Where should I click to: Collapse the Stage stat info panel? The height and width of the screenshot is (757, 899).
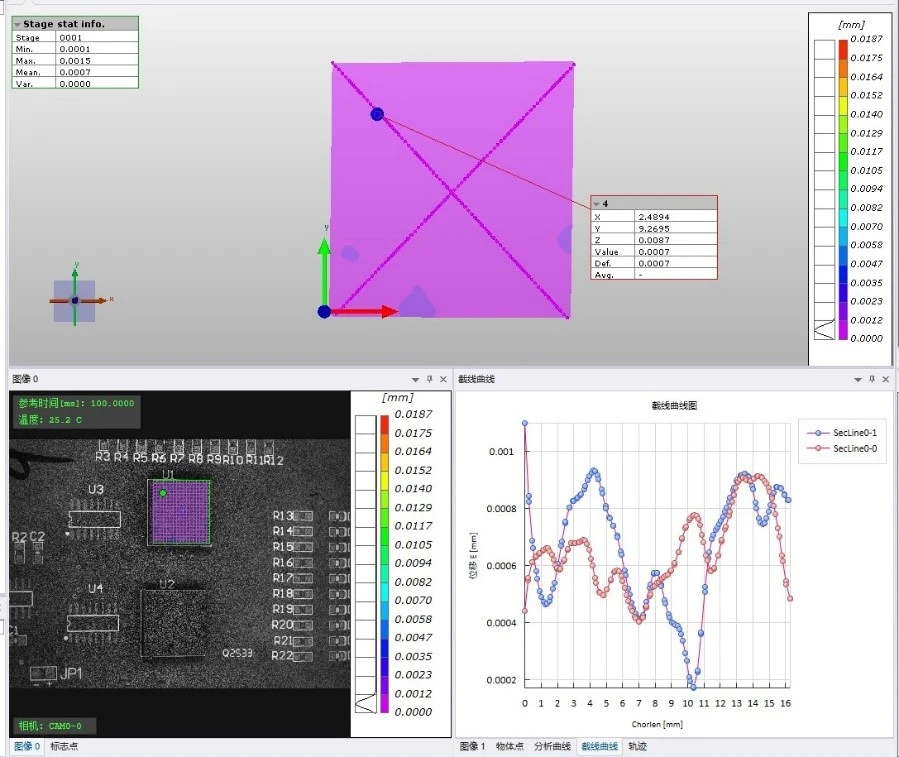click(x=18, y=25)
